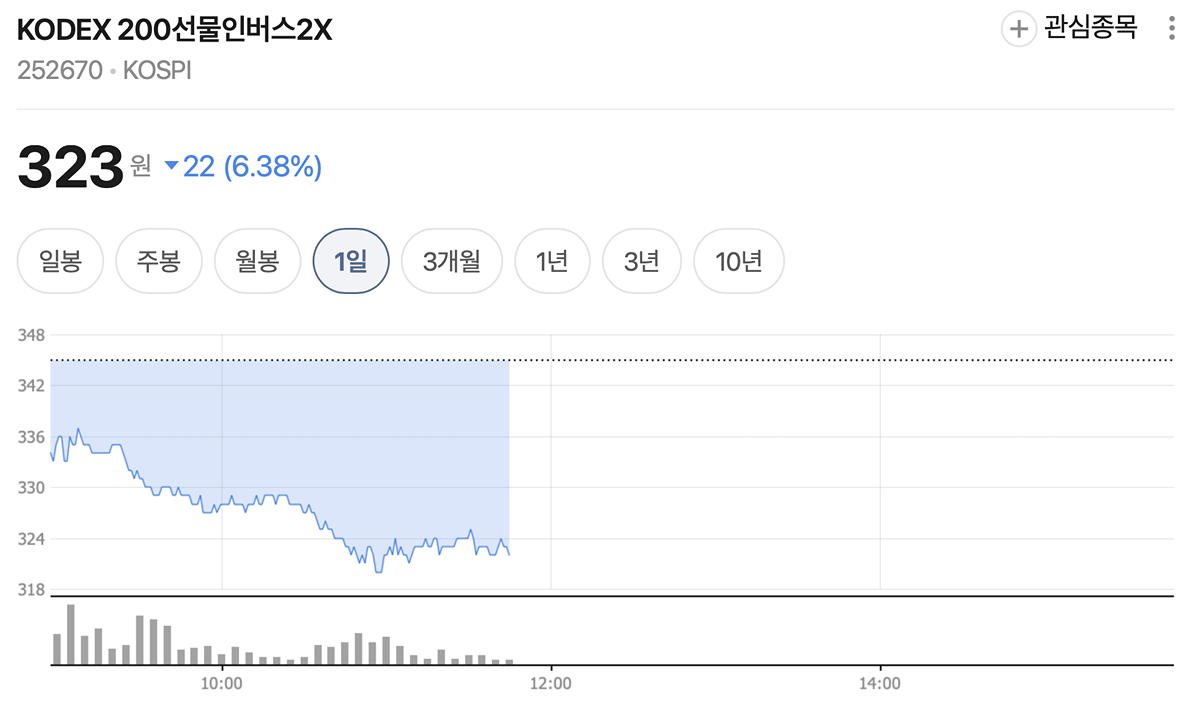Click the tallest volume bar near market open

coord(71,634)
